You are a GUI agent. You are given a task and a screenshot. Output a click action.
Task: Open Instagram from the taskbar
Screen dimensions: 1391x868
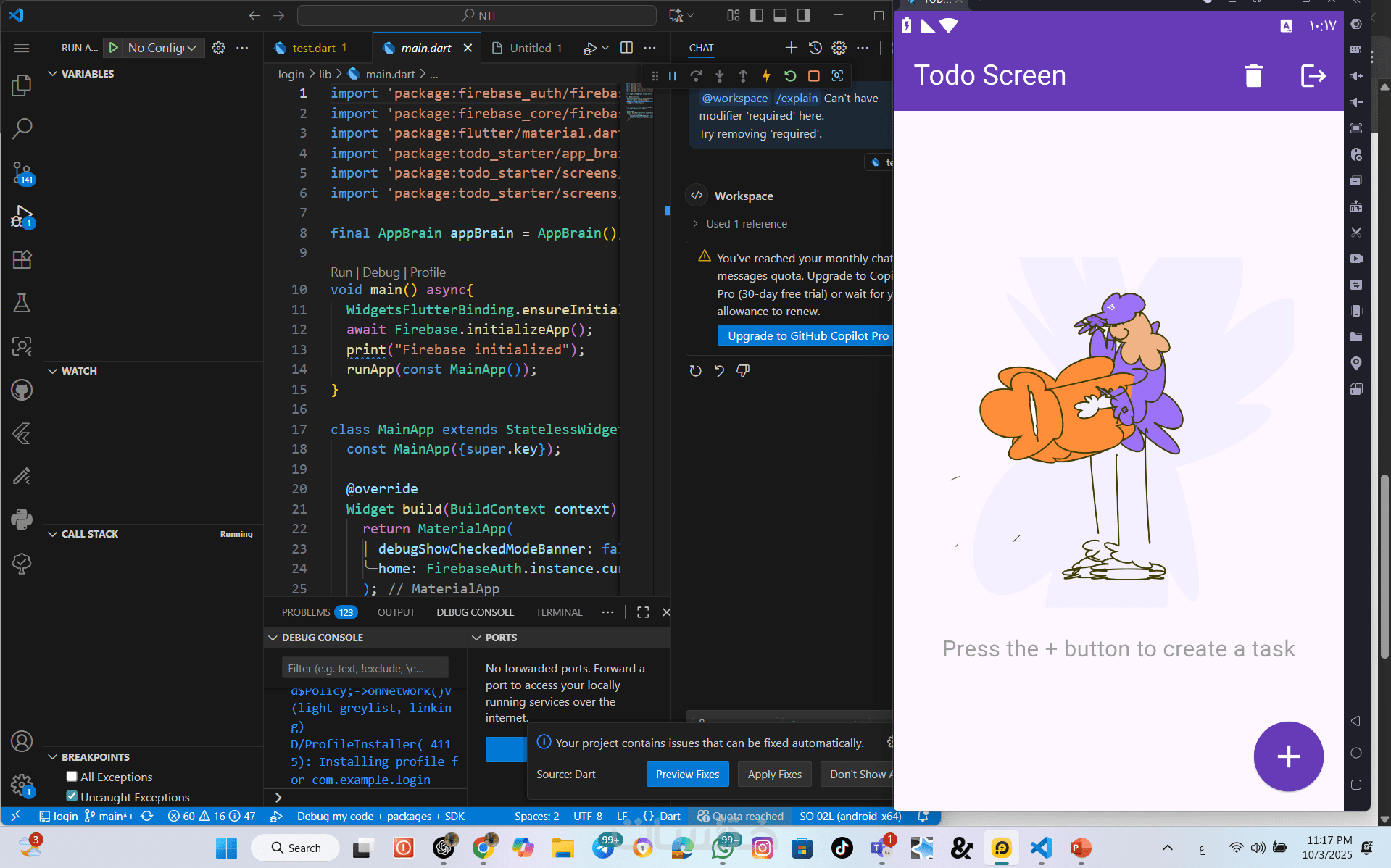(762, 848)
